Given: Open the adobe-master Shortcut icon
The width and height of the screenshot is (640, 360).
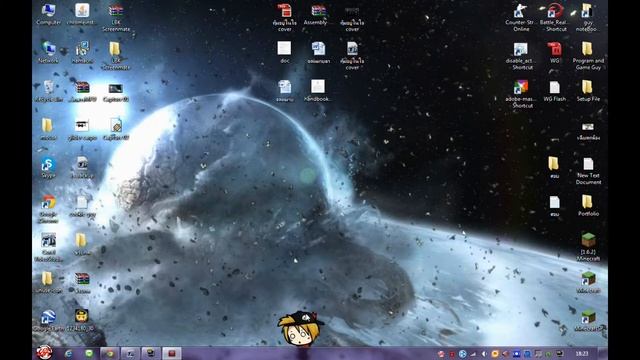Looking at the screenshot, I should click(x=520, y=94).
